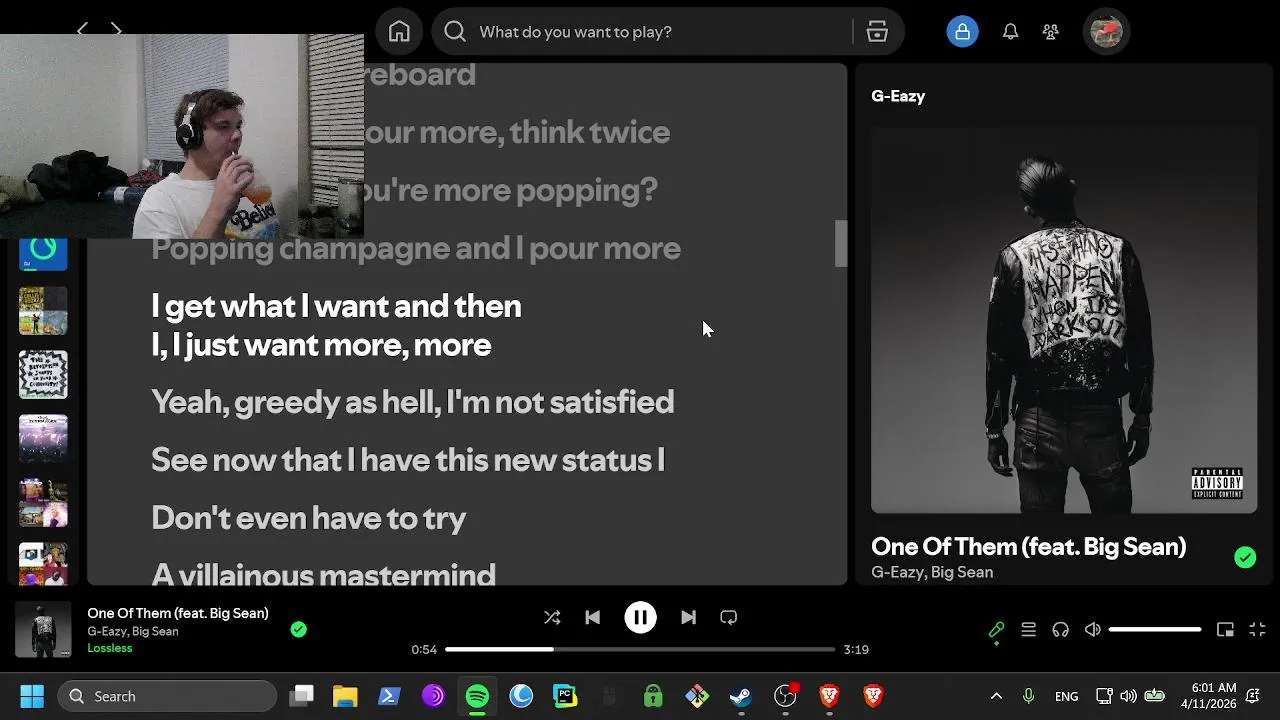Open the 'G-Eazy' header in the right panel
This screenshot has width=1280, height=720.
pos(898,96)
